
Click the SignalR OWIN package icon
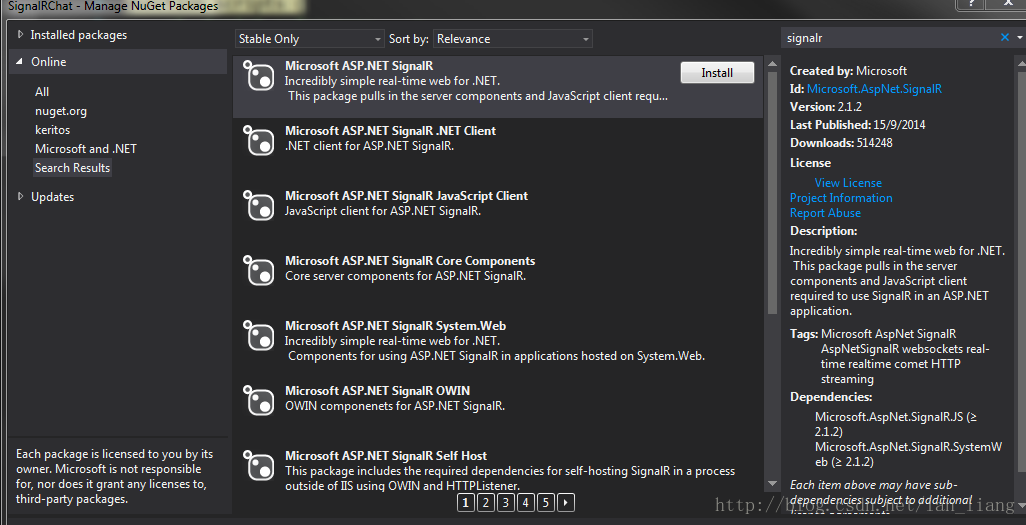(x=258, y=400)
